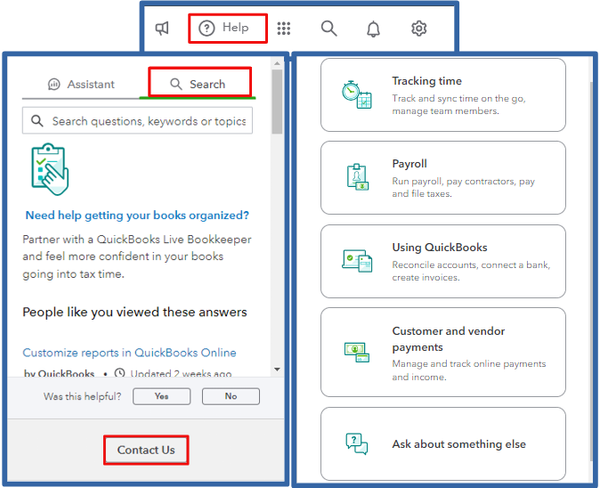
Task: Click the magnifier search icon in the top bar
Action: (329, 28)
